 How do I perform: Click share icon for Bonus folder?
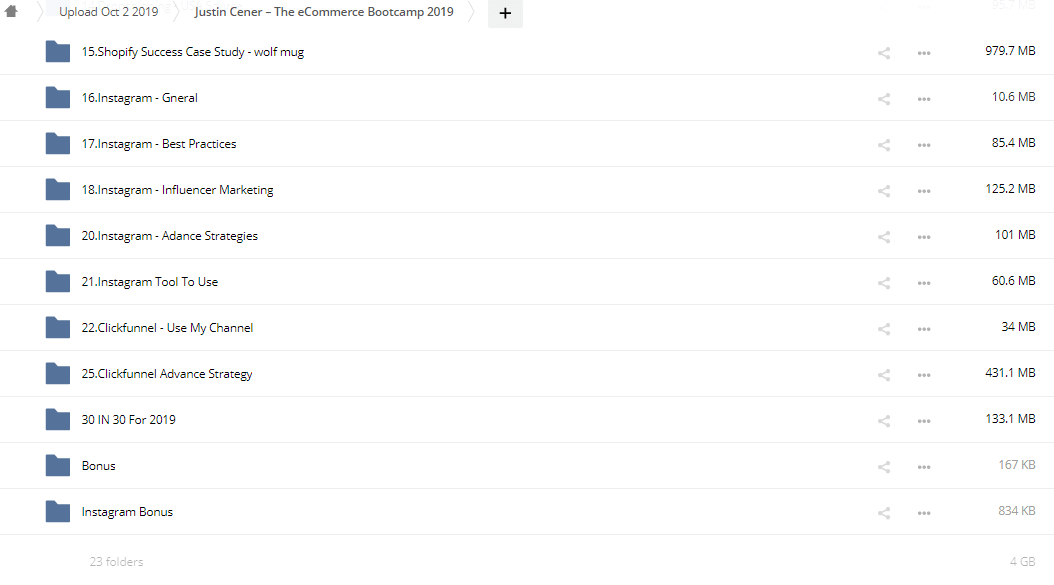coord(884,466)
